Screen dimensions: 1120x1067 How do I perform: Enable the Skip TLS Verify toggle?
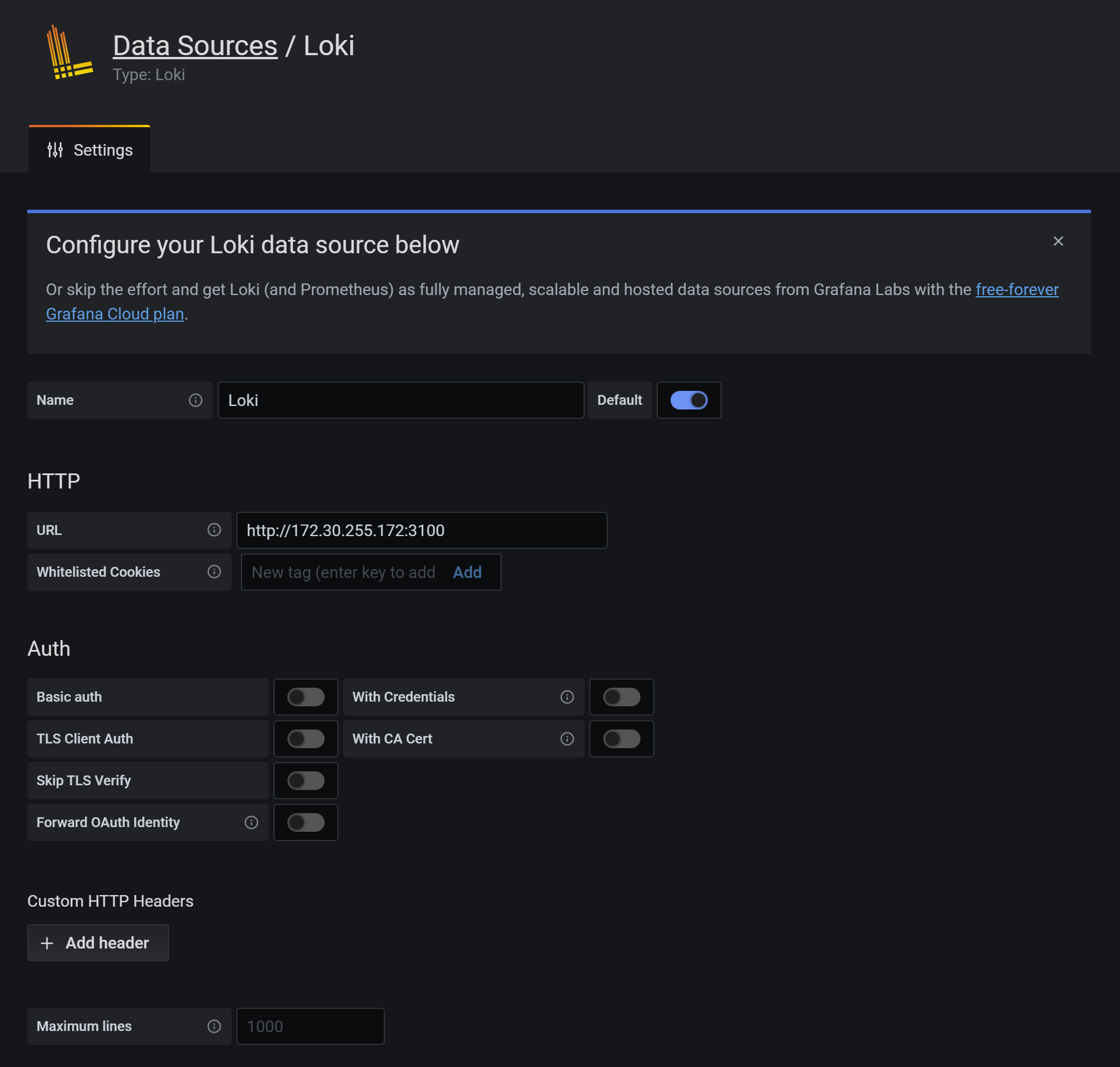click(306, 781)
